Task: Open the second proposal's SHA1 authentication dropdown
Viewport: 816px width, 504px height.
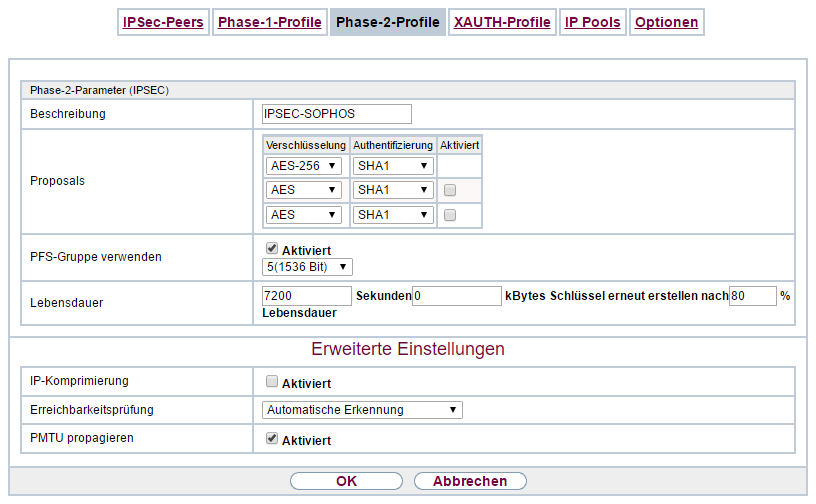Action: (x=393, y=190)
